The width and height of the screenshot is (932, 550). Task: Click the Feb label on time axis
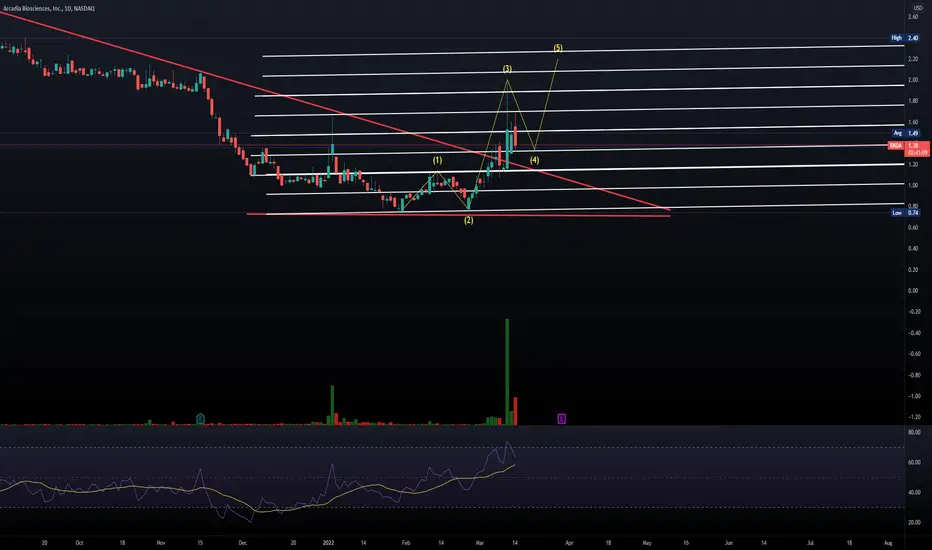[406, 543]
